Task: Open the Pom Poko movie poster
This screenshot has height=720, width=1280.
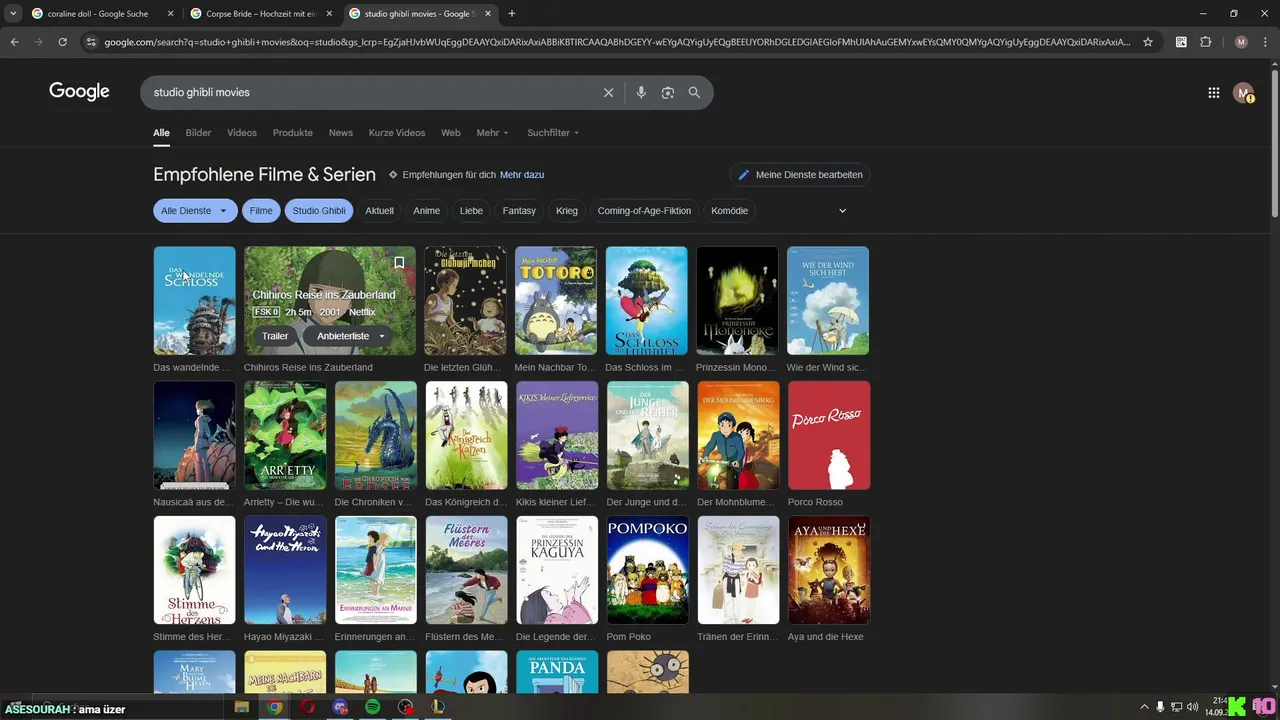Action: (648, 570)
